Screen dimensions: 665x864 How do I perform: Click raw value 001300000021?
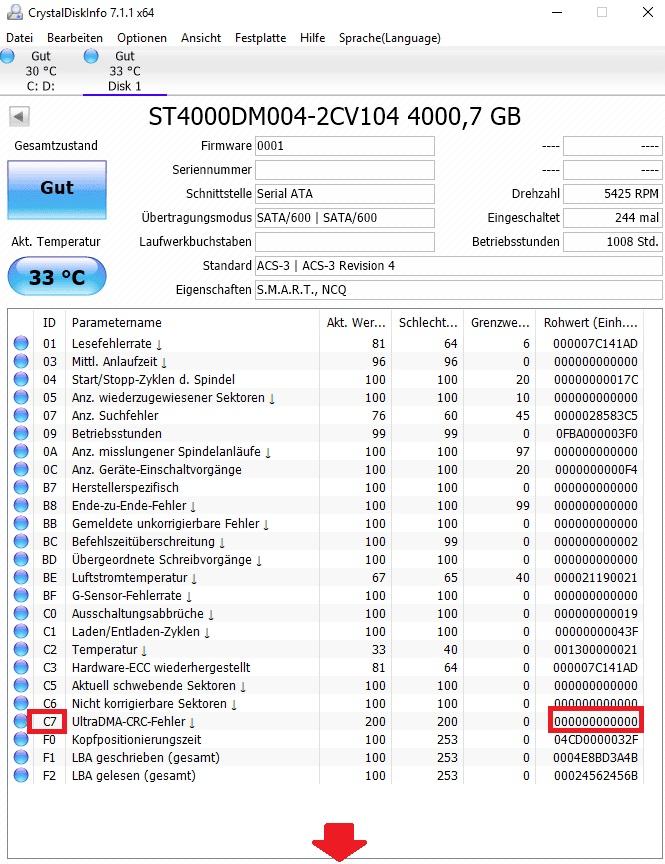coord(596,650)
